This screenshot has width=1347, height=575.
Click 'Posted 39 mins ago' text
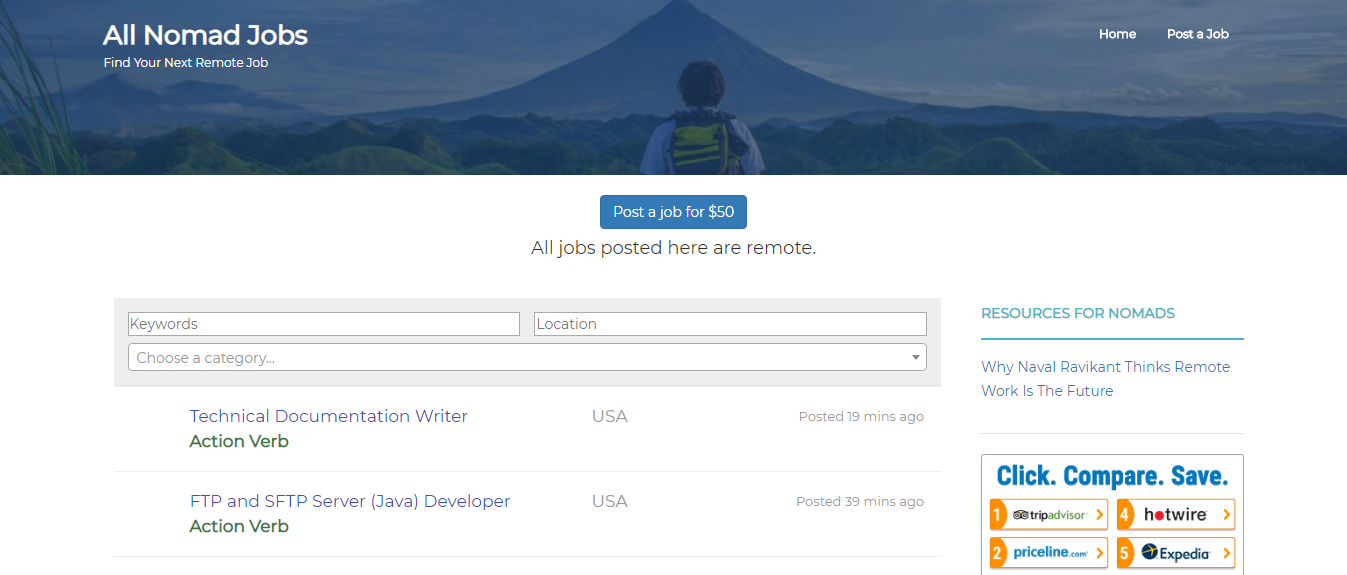click(860, 501)
